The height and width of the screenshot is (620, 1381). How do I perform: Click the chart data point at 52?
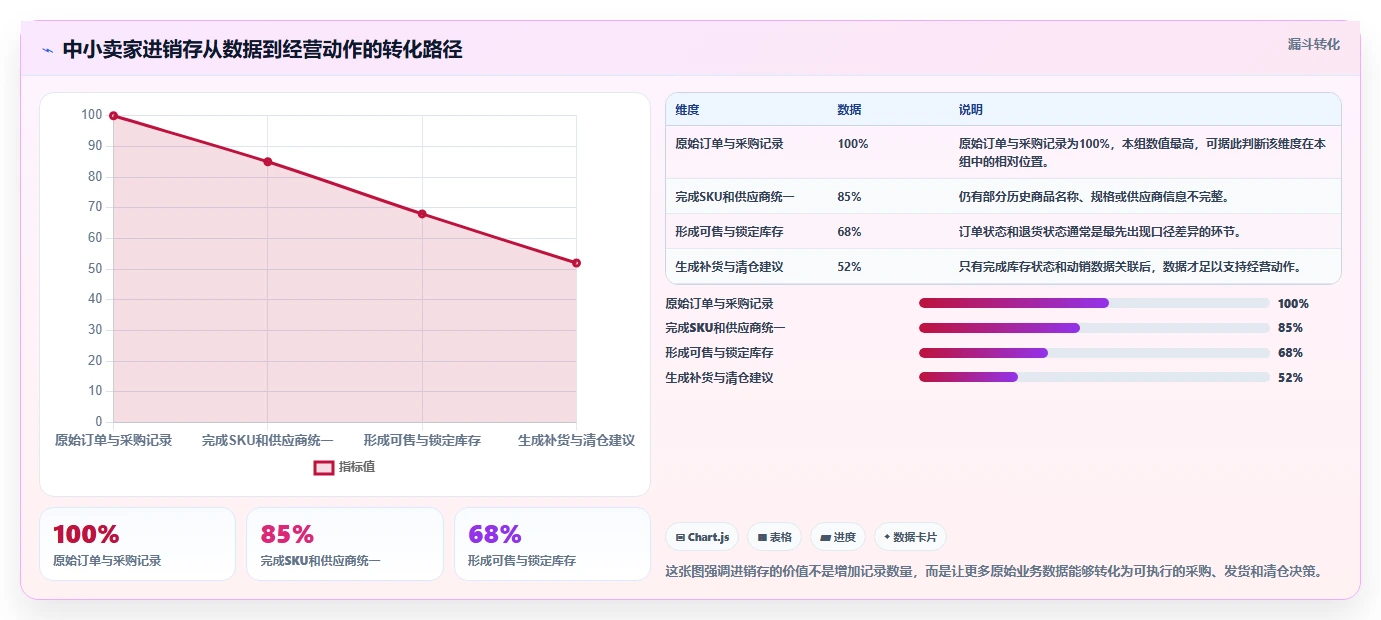(577, 263)
